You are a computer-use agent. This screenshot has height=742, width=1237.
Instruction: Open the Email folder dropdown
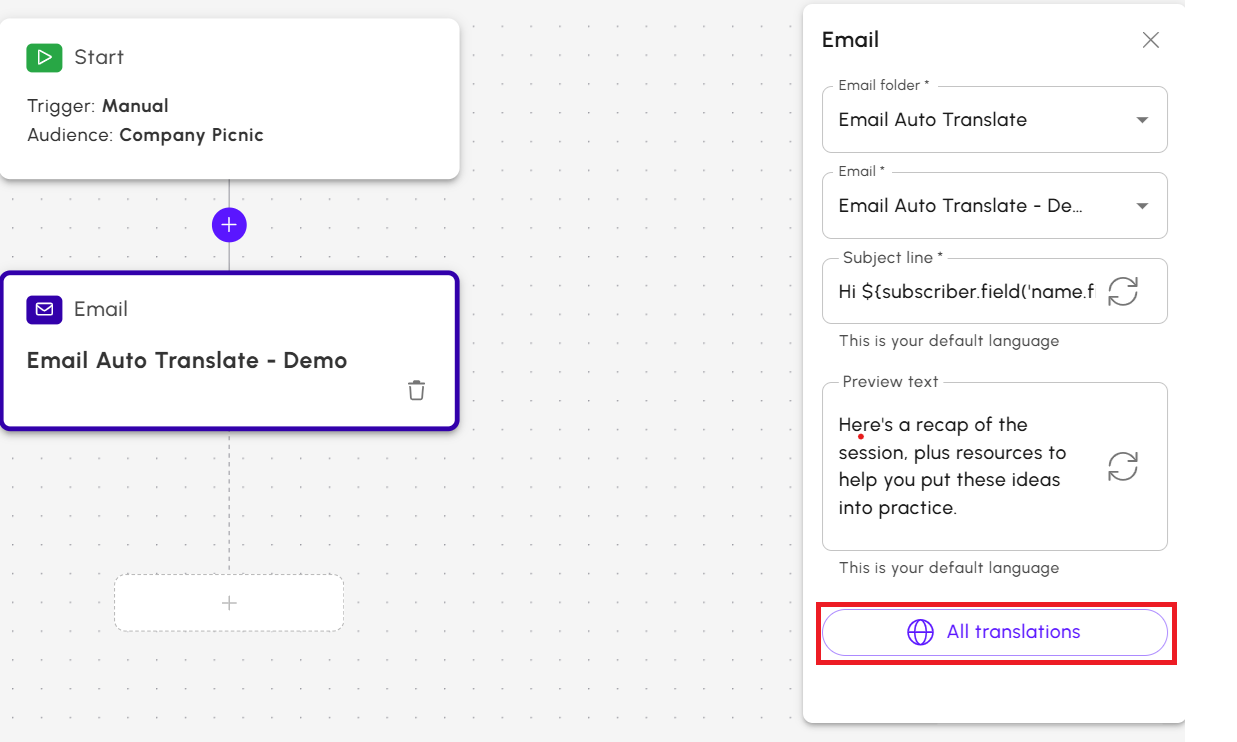point(995,120)
